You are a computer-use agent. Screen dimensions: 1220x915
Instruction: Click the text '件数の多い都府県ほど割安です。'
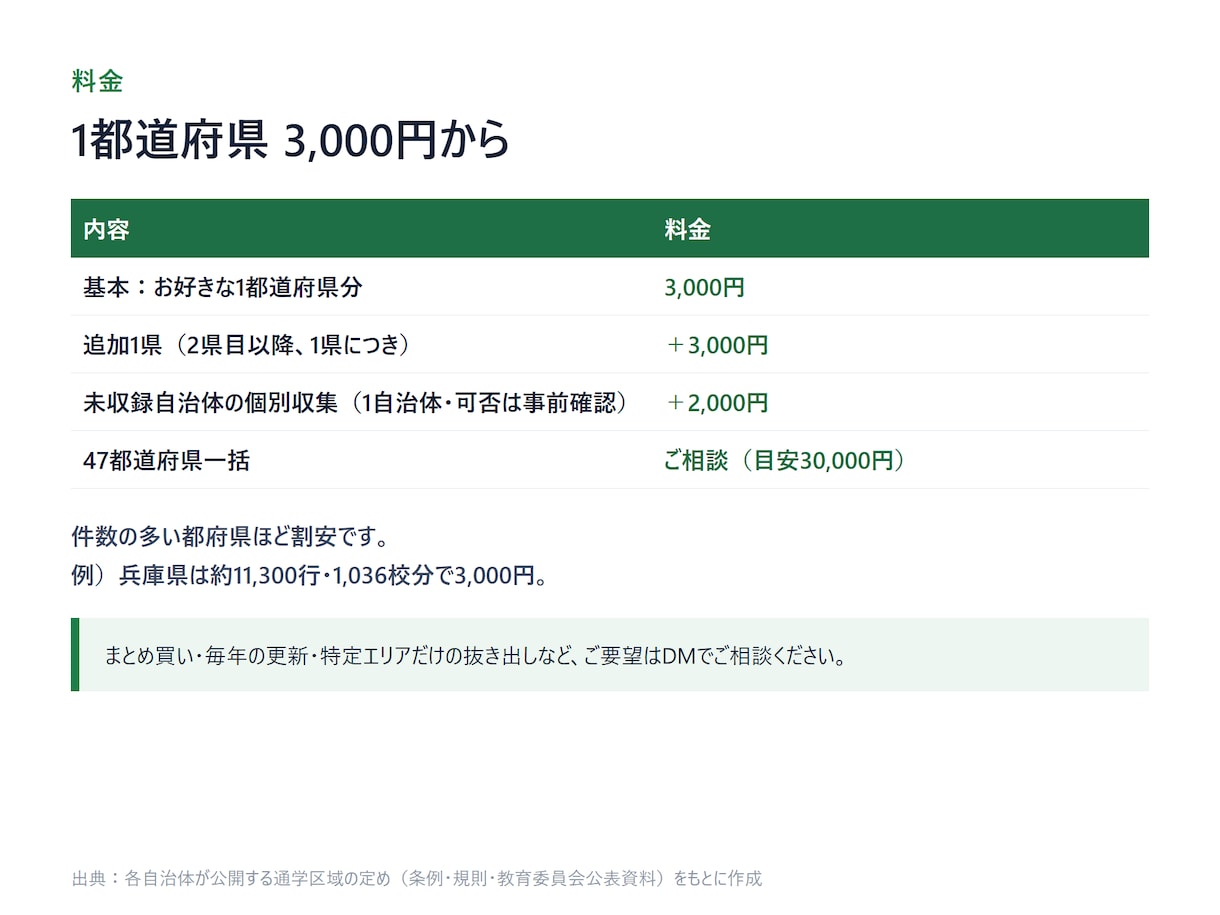click(x=230, y=537)
